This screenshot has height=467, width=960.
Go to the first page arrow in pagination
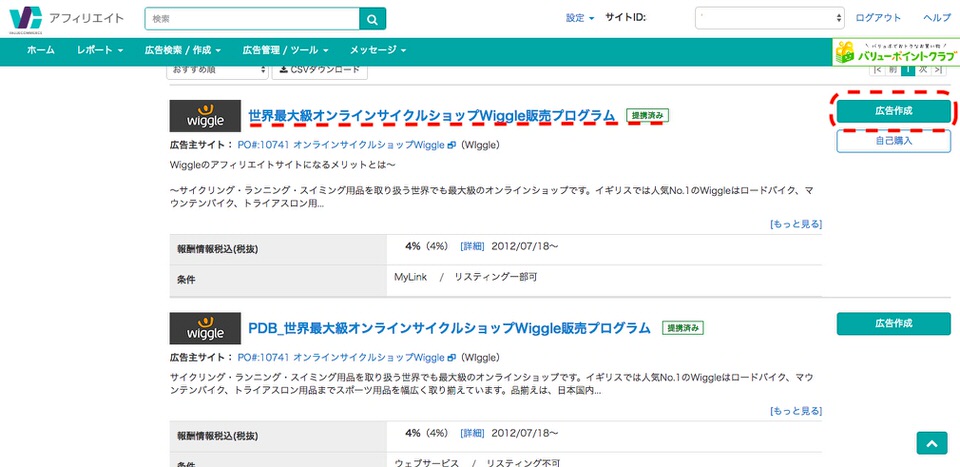click(878, 70)
